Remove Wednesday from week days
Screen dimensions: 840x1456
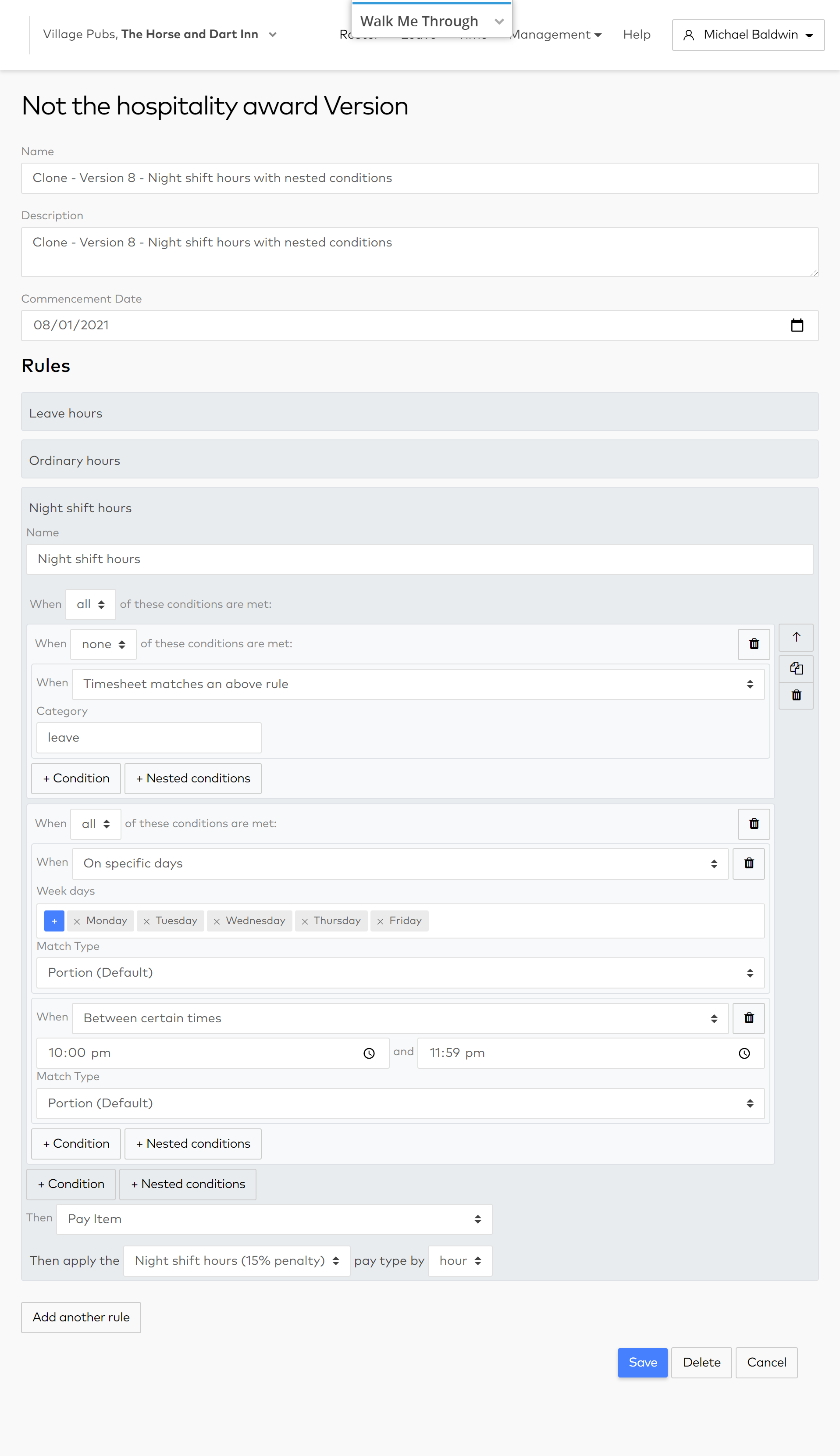pyautogui.click(x=216, y=921)
